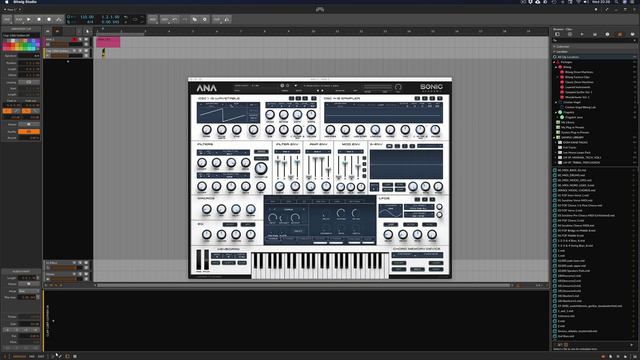The image size is (640, 360).
Task: Select oscillator button 2 in wavetable section
Action: click(x=298, y=98)
